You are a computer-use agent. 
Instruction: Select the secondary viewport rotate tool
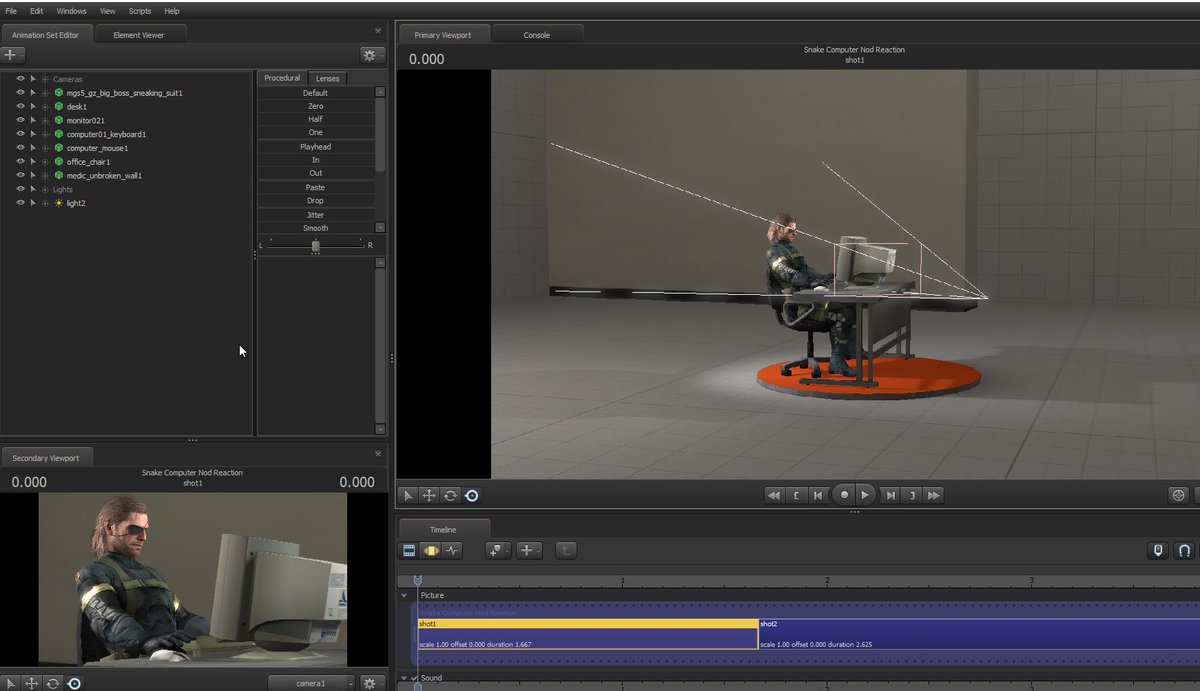tap(52, 683)
